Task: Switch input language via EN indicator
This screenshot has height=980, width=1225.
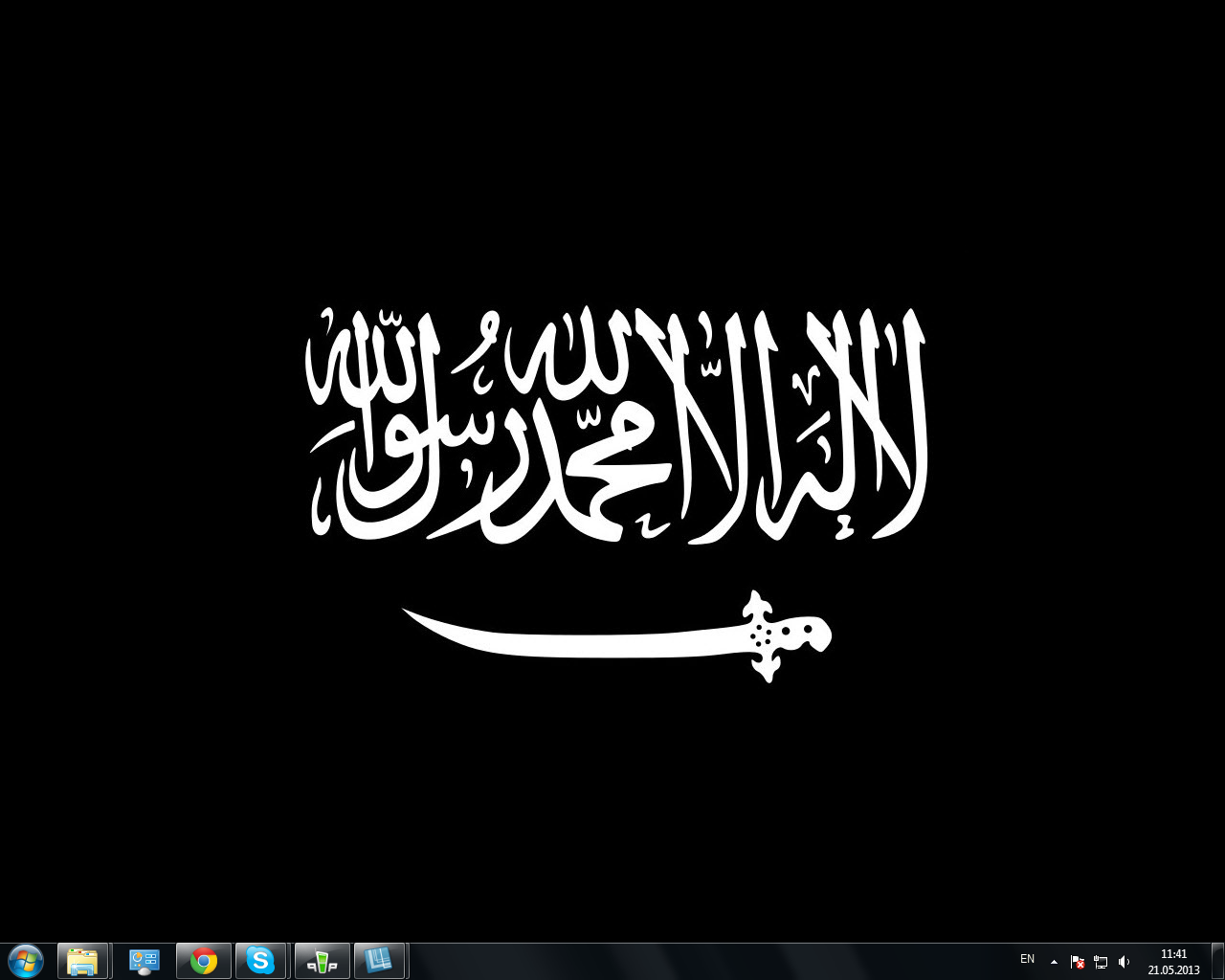Action: 1027,959
